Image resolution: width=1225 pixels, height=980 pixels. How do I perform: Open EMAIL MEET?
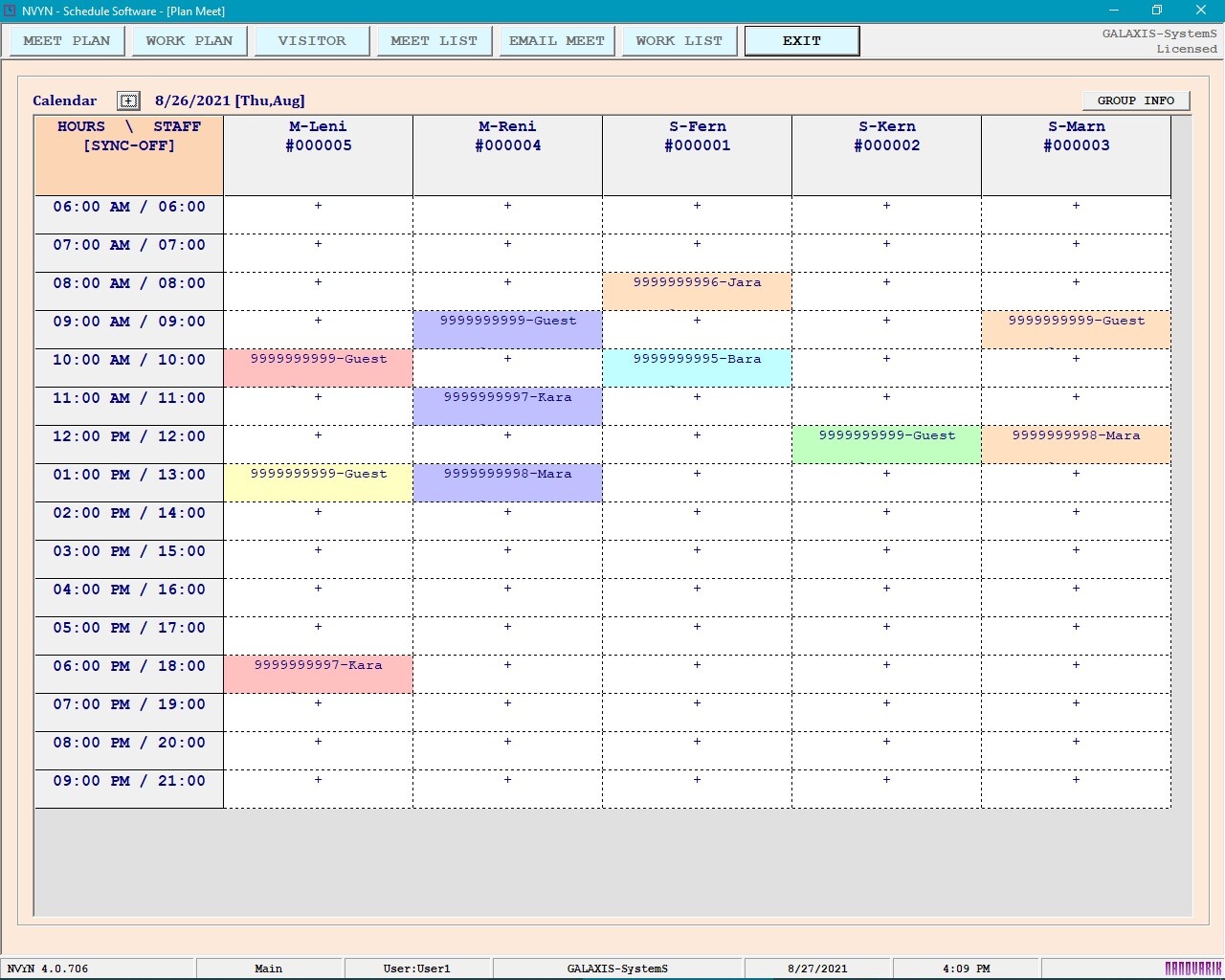pos(557,41)
